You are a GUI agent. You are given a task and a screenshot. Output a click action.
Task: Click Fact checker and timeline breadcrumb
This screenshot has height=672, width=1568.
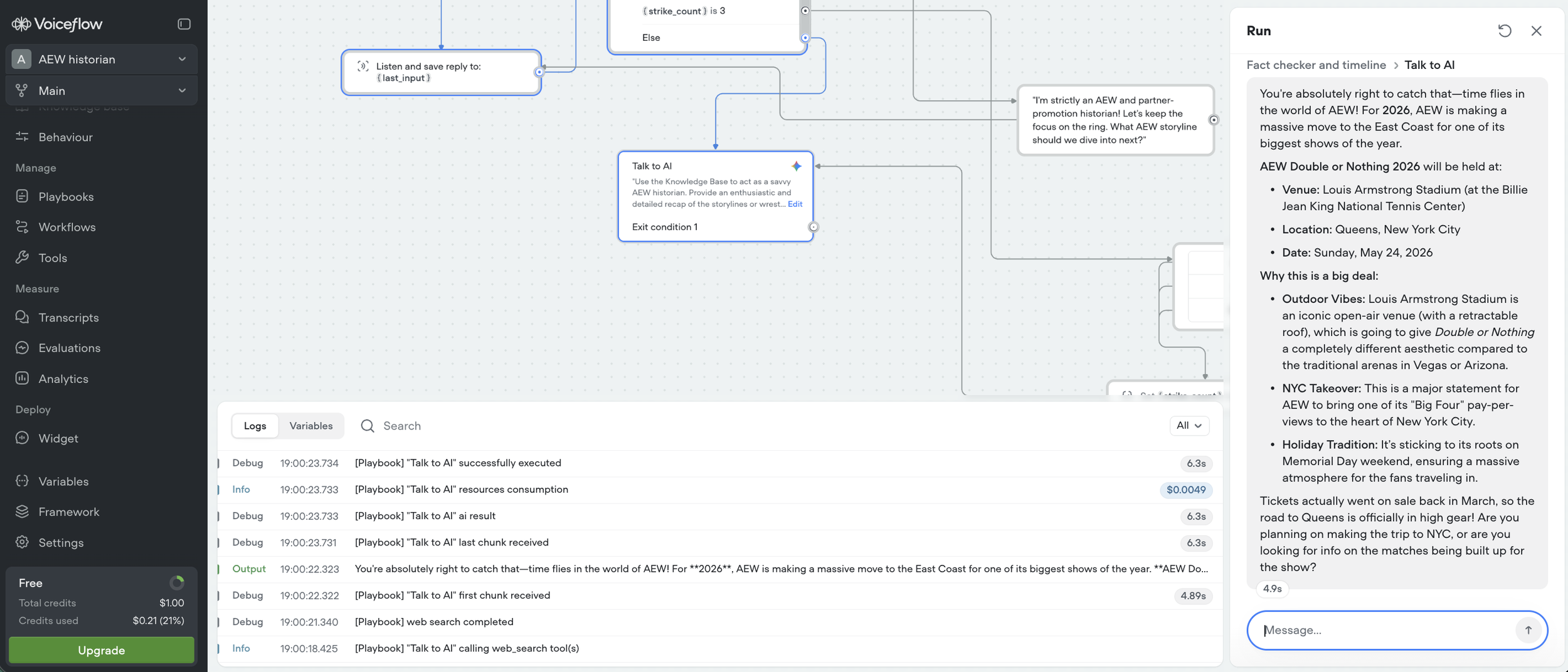click(1316, 65)
